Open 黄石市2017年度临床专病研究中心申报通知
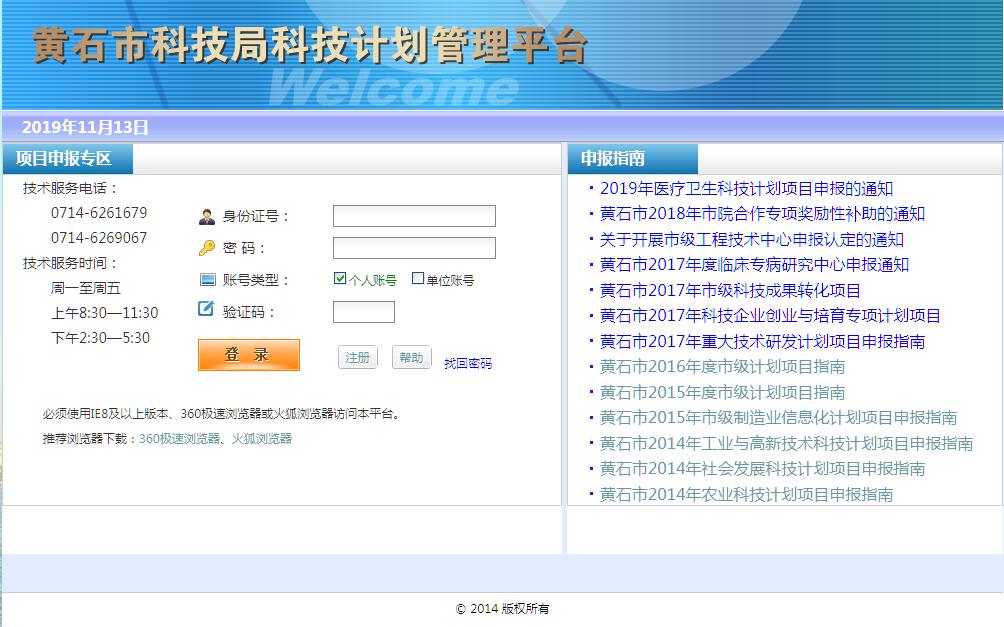 pos(754,265)
